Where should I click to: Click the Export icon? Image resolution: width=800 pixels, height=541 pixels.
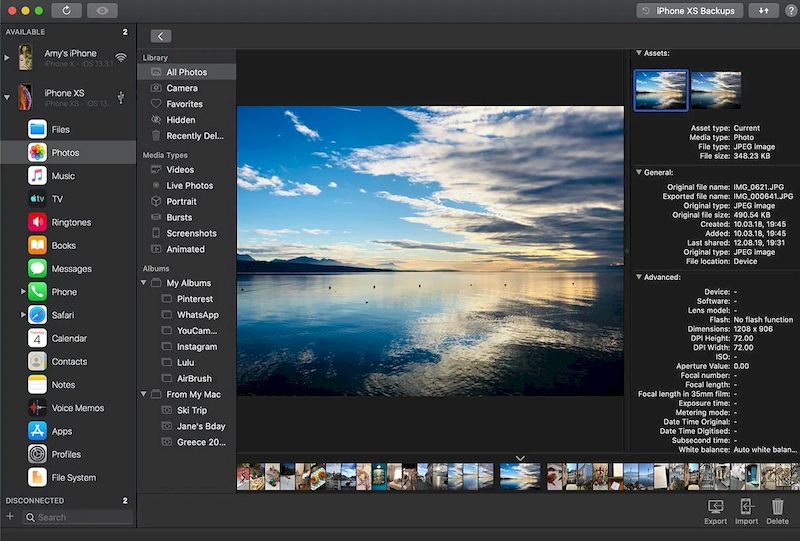(x=715, y=508)
